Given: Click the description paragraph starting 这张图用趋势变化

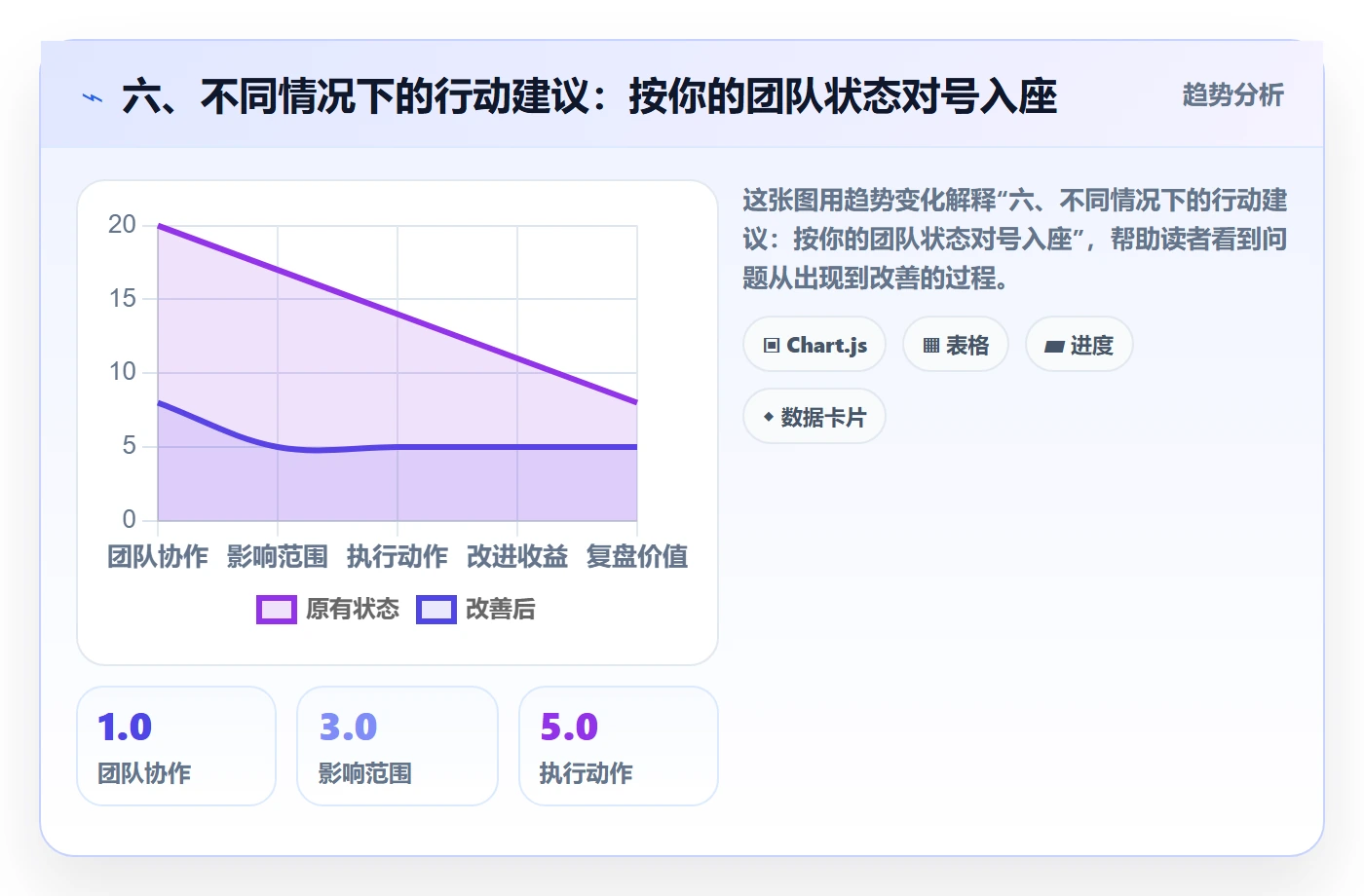Looking at the screenshot, I should pyautogui.click(x=1014, y=240).
